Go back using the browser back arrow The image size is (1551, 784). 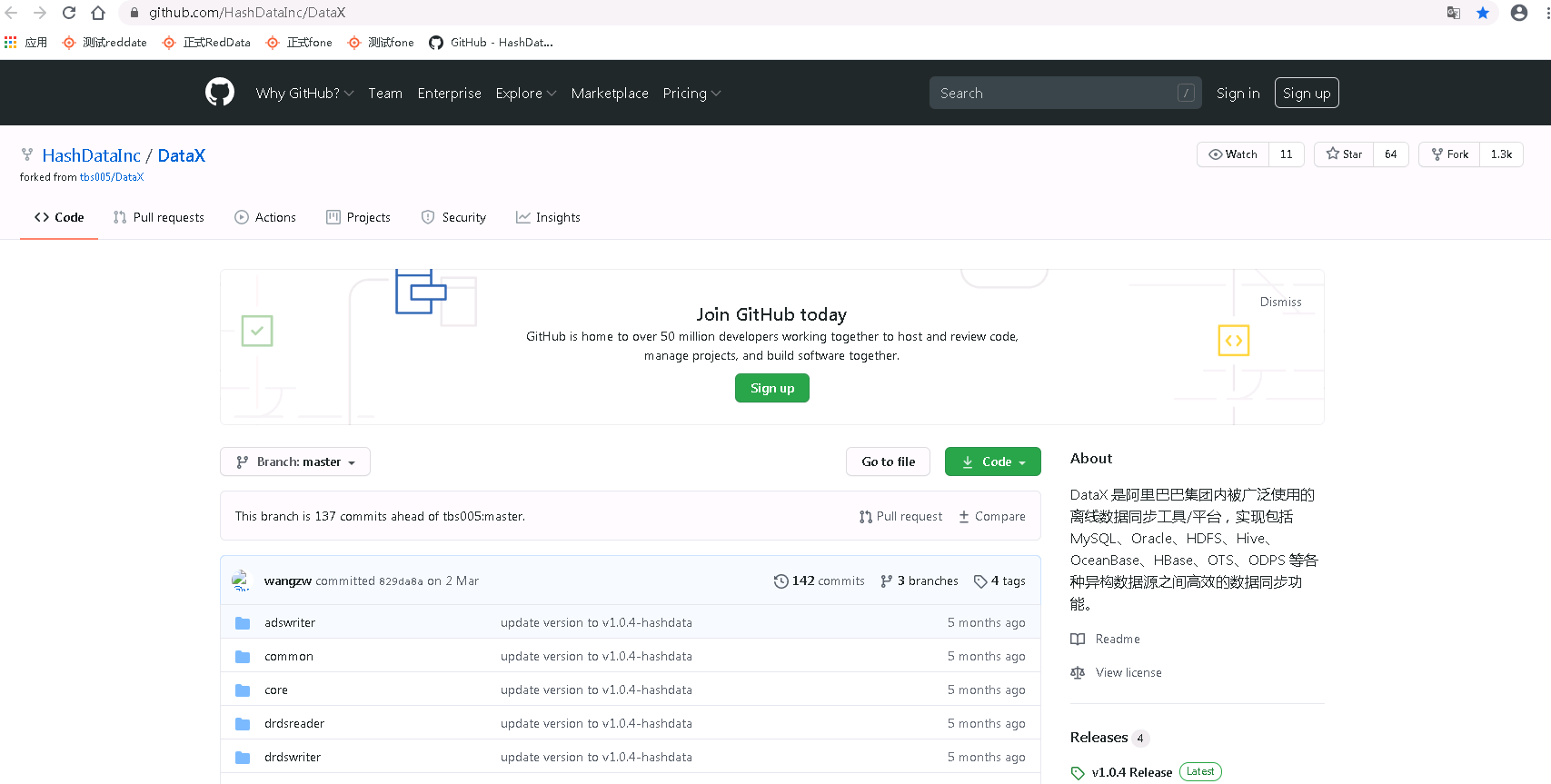point(12,13)
